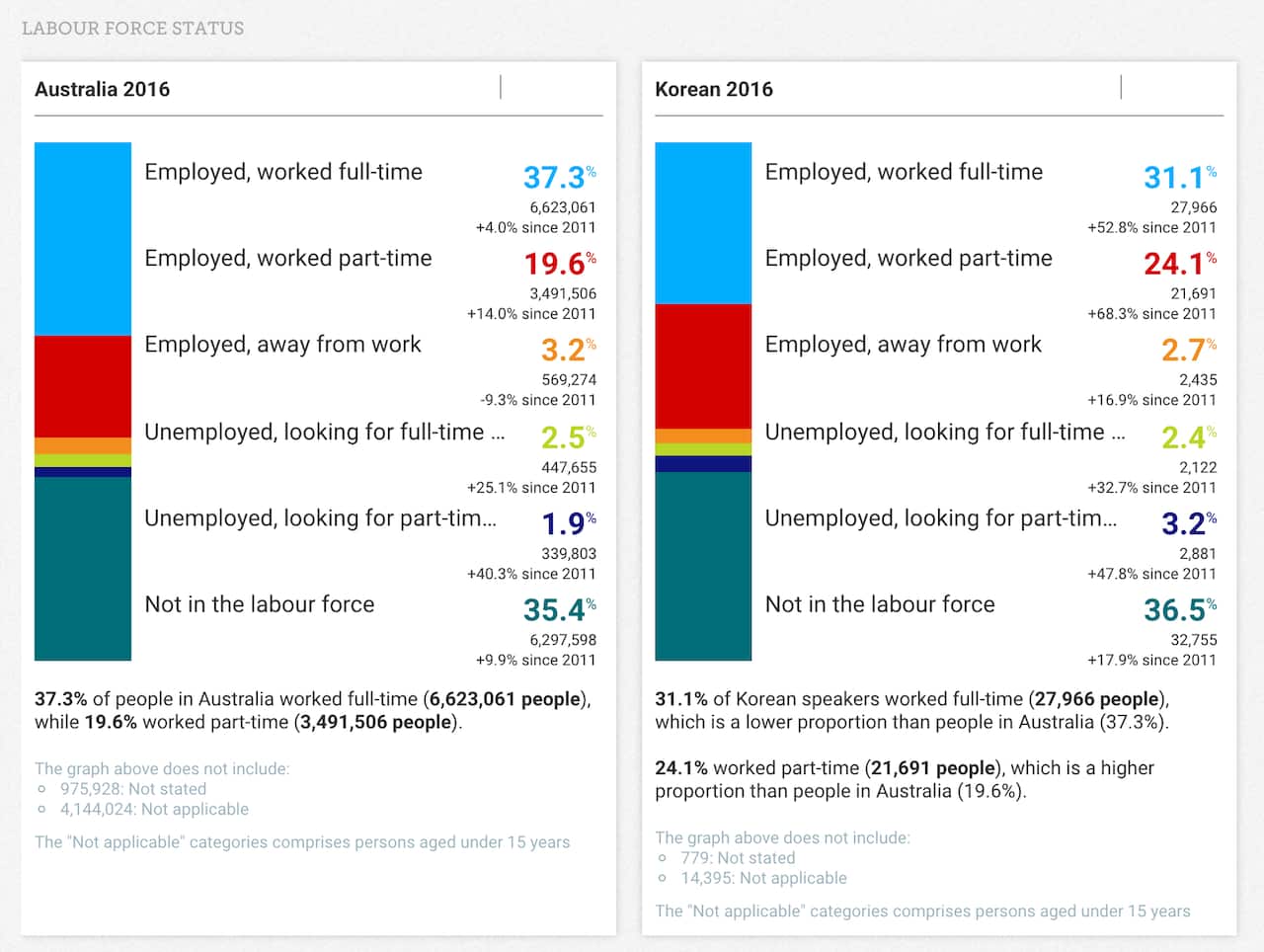Click the Australia 2016 card title
The image size is (1264, 952).
click(103, 89)
